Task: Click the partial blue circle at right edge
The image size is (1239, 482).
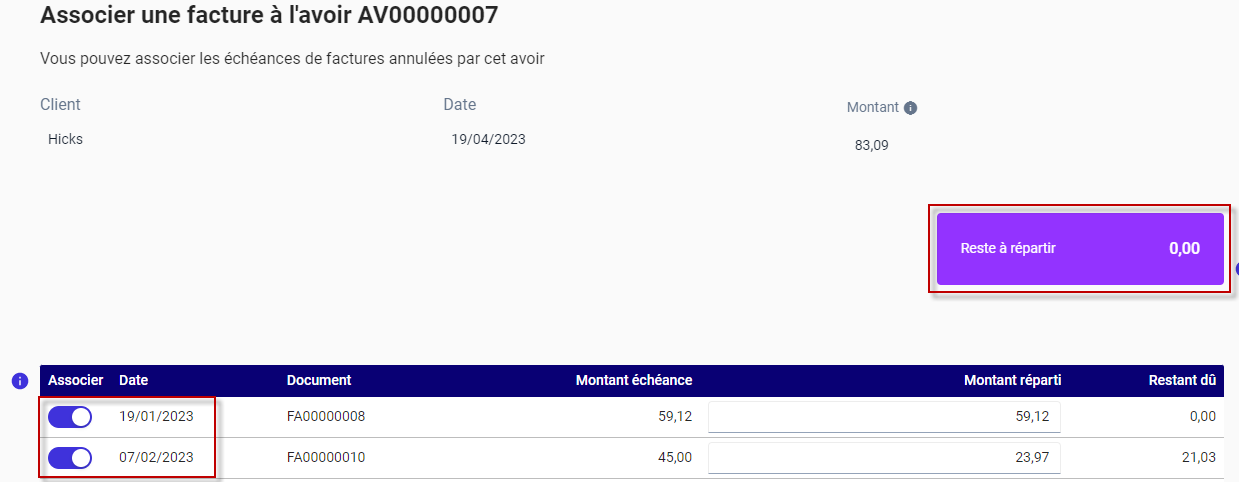Action: (x=1237, y=269)
